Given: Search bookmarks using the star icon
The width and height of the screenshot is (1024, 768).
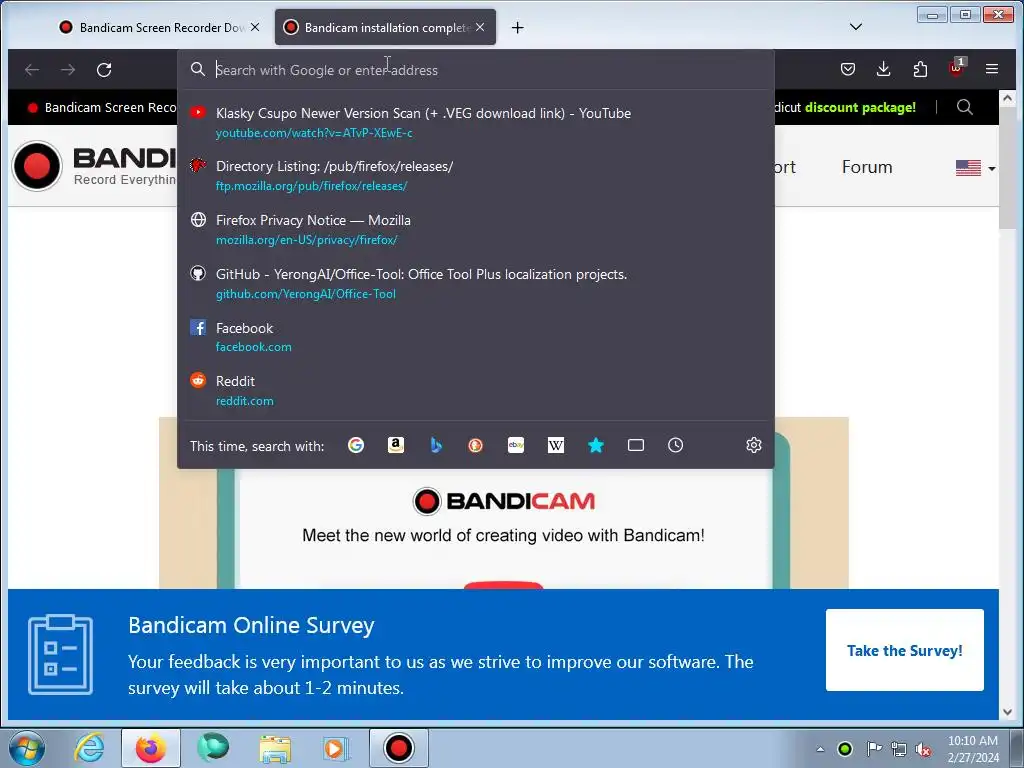Looking at the screenshot, I should coord(596,445).
